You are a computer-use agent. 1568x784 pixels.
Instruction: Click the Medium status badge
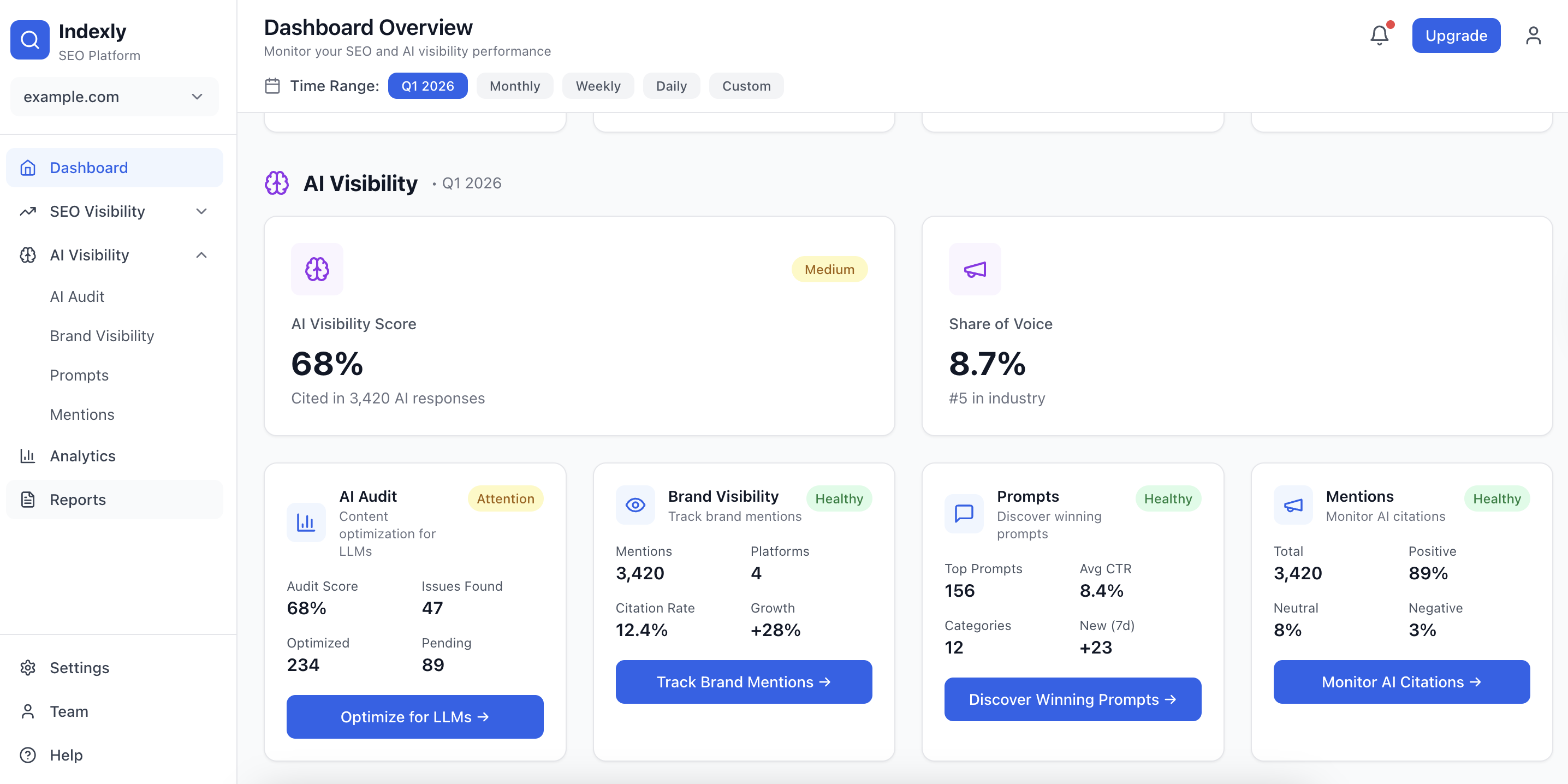click(829, 269)
